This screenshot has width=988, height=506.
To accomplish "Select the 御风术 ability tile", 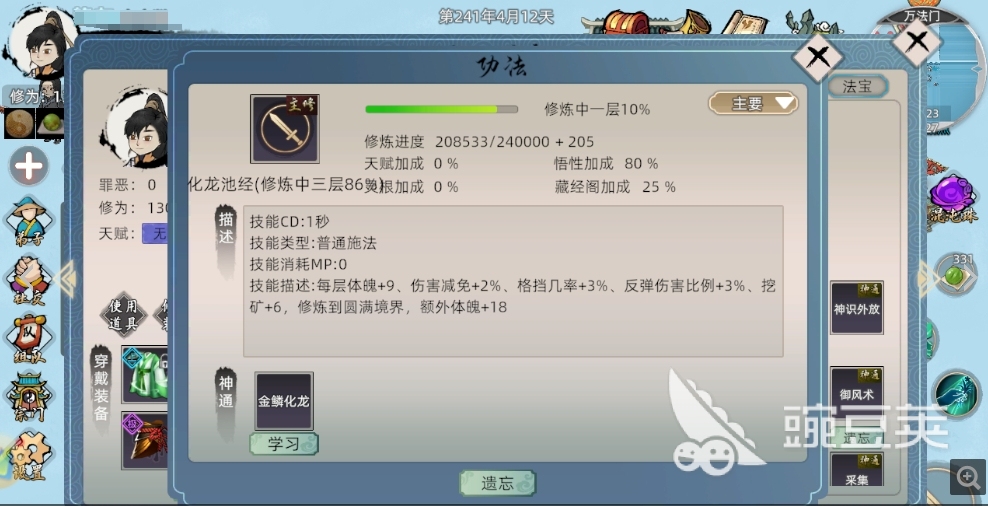I will tap(856, 393).
